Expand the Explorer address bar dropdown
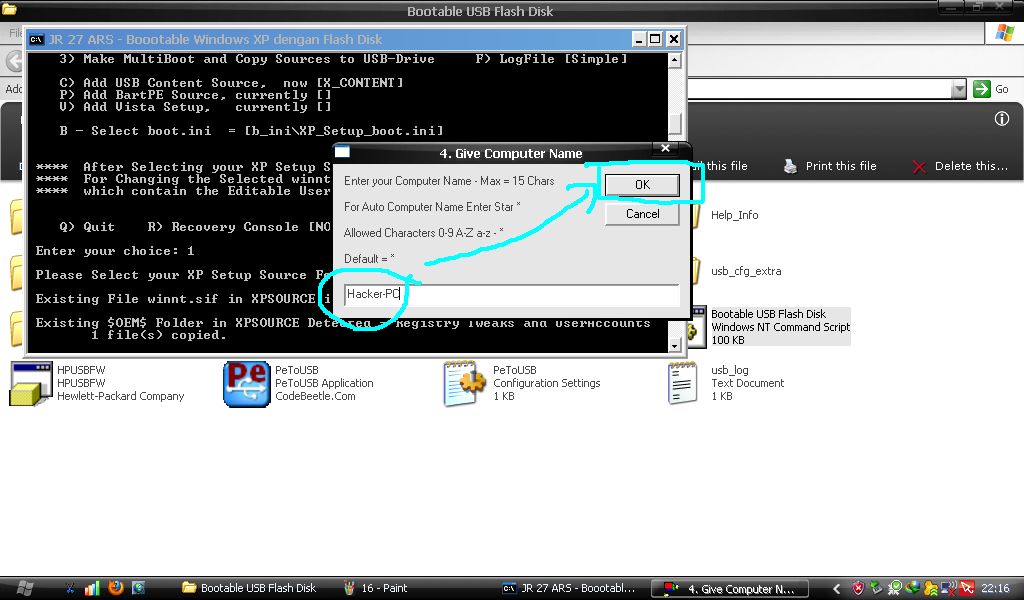Viewport: 1024px width, 600px height. click(x=958, y=89)
